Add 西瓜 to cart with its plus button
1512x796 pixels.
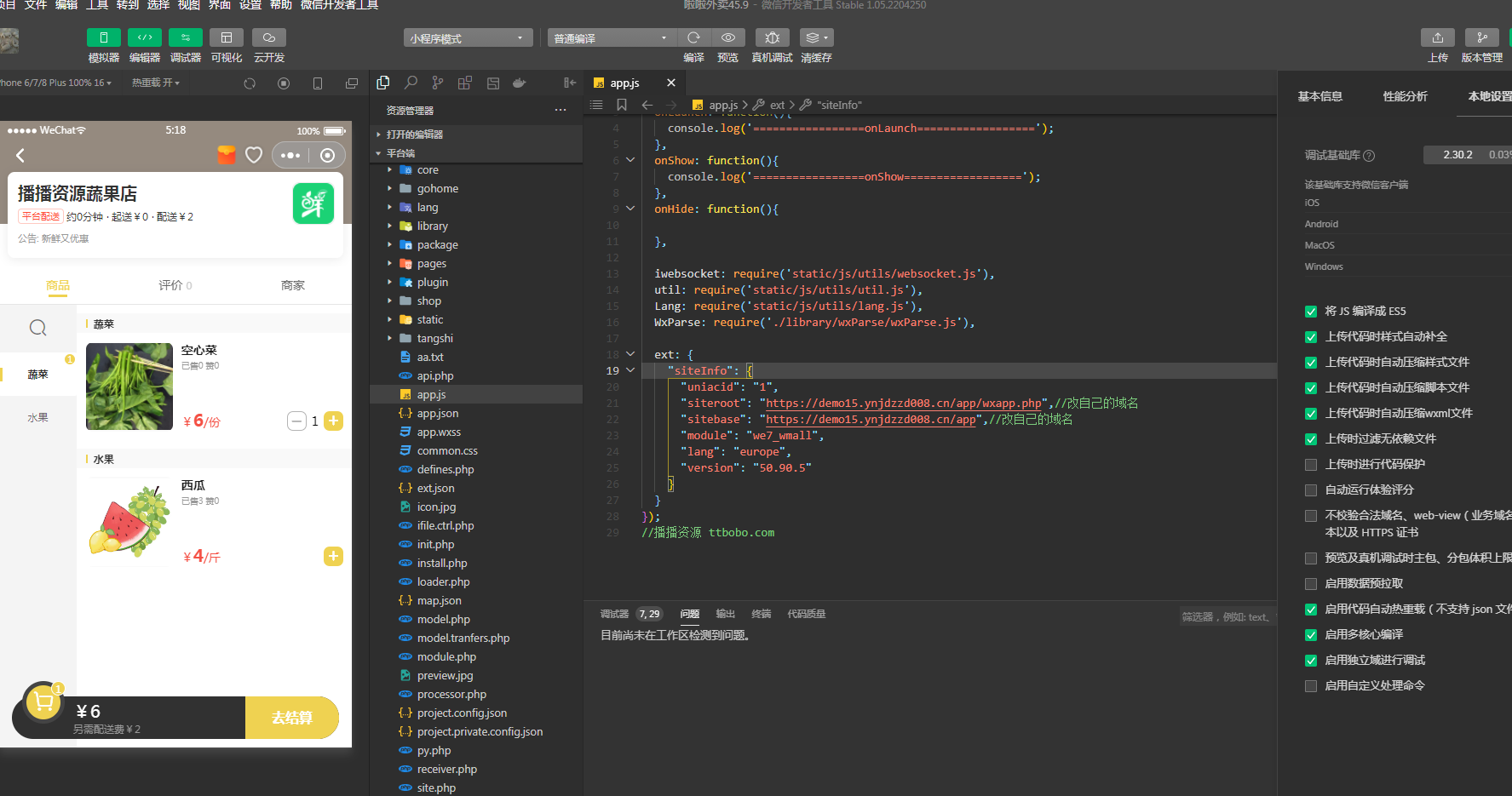click(333, 556)
